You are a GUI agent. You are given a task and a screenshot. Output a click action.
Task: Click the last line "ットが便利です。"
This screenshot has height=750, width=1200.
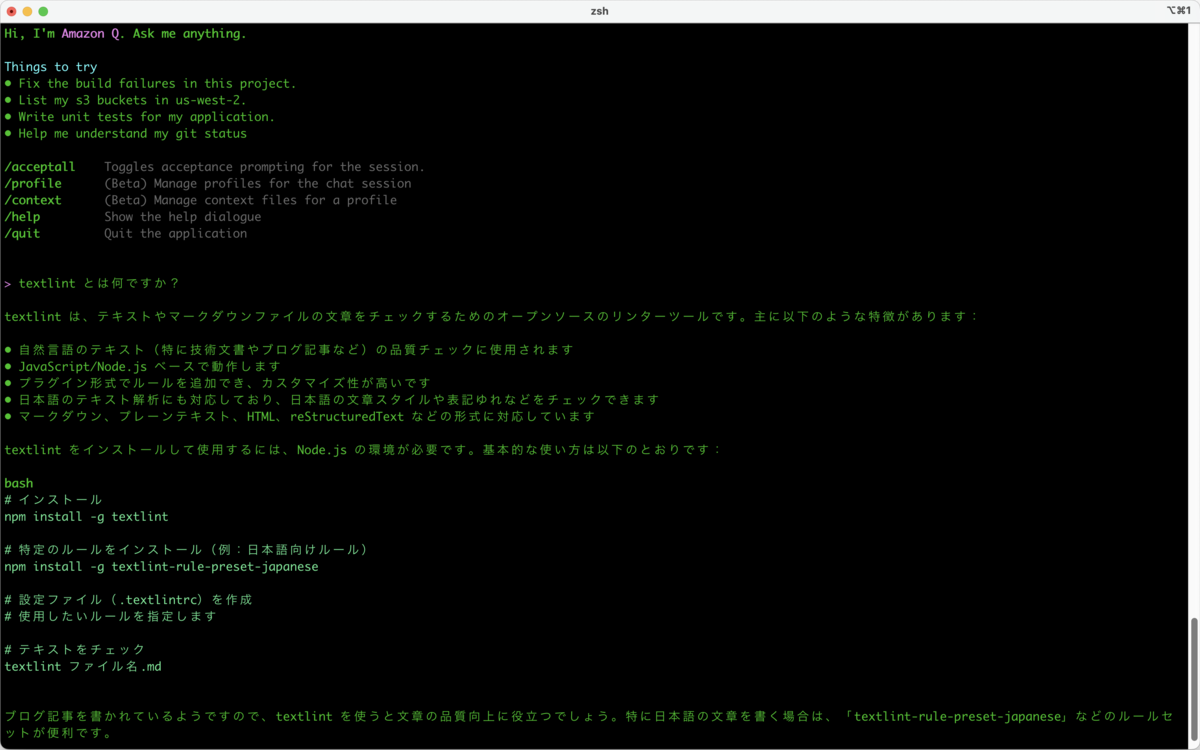click(61, 733)
